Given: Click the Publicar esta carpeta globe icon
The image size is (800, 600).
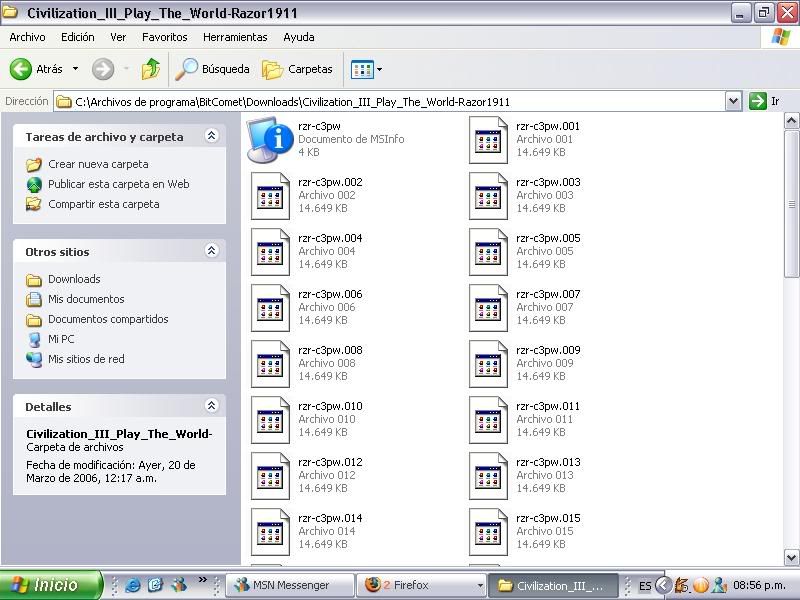Looking at the screenshot, I should (x=34, y=184).
